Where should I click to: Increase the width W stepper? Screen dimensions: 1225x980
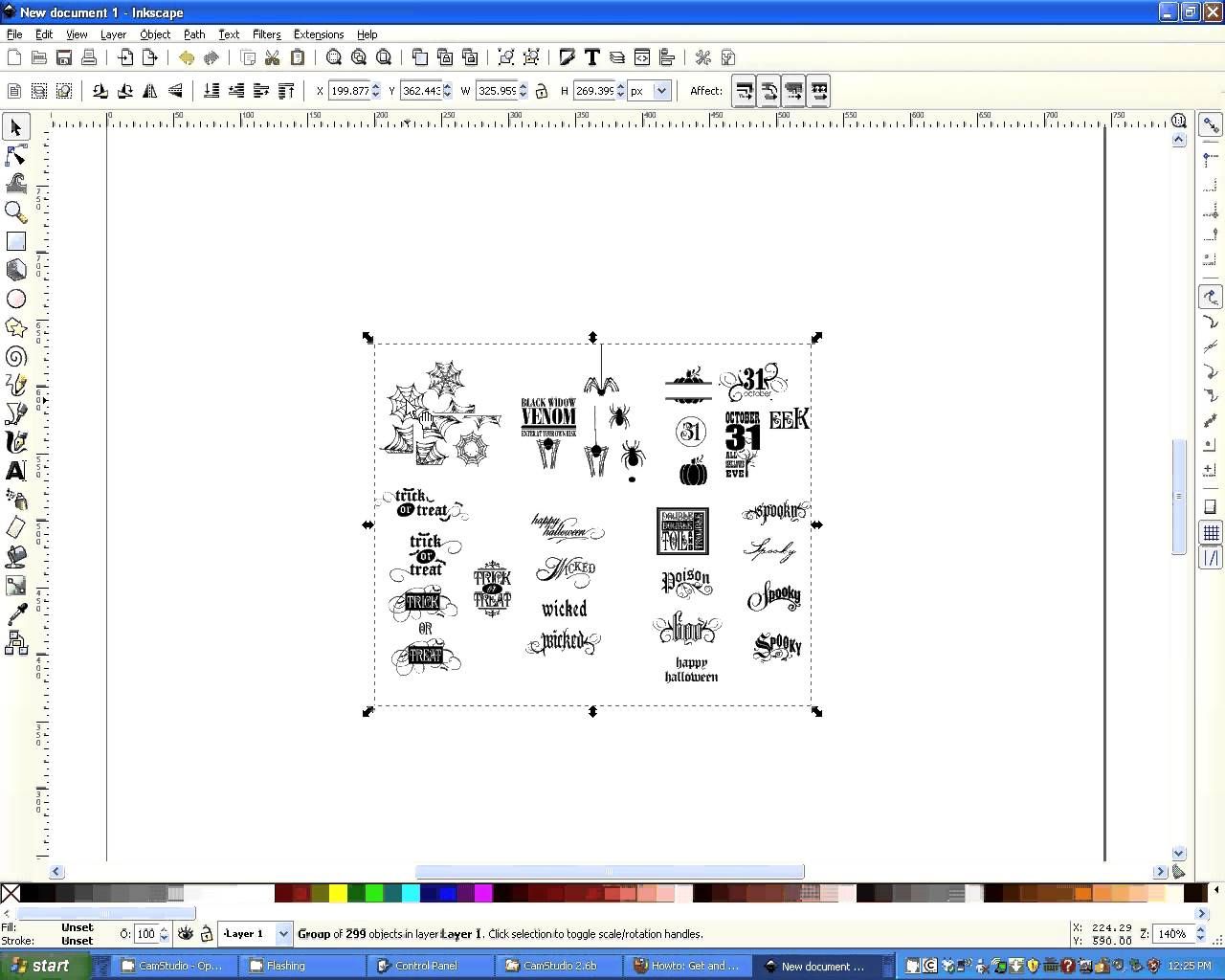523,86
